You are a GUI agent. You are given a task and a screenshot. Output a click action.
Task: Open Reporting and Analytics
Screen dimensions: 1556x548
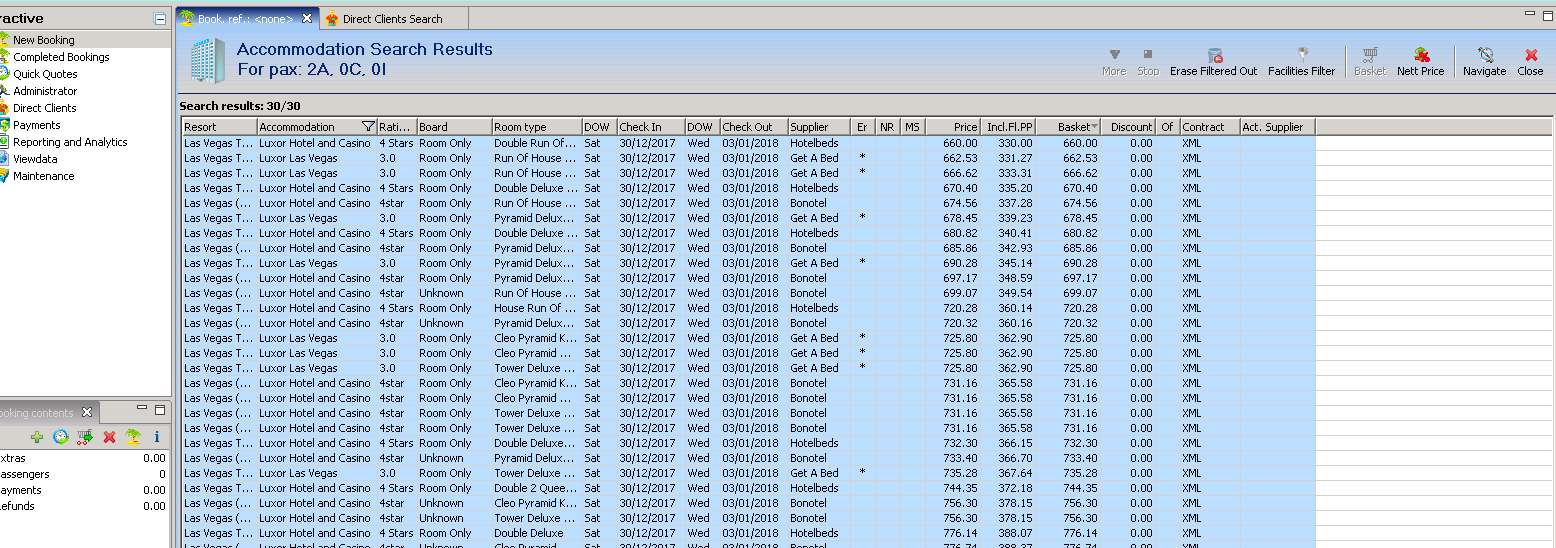pyautogui.click(x=70, y=142)
